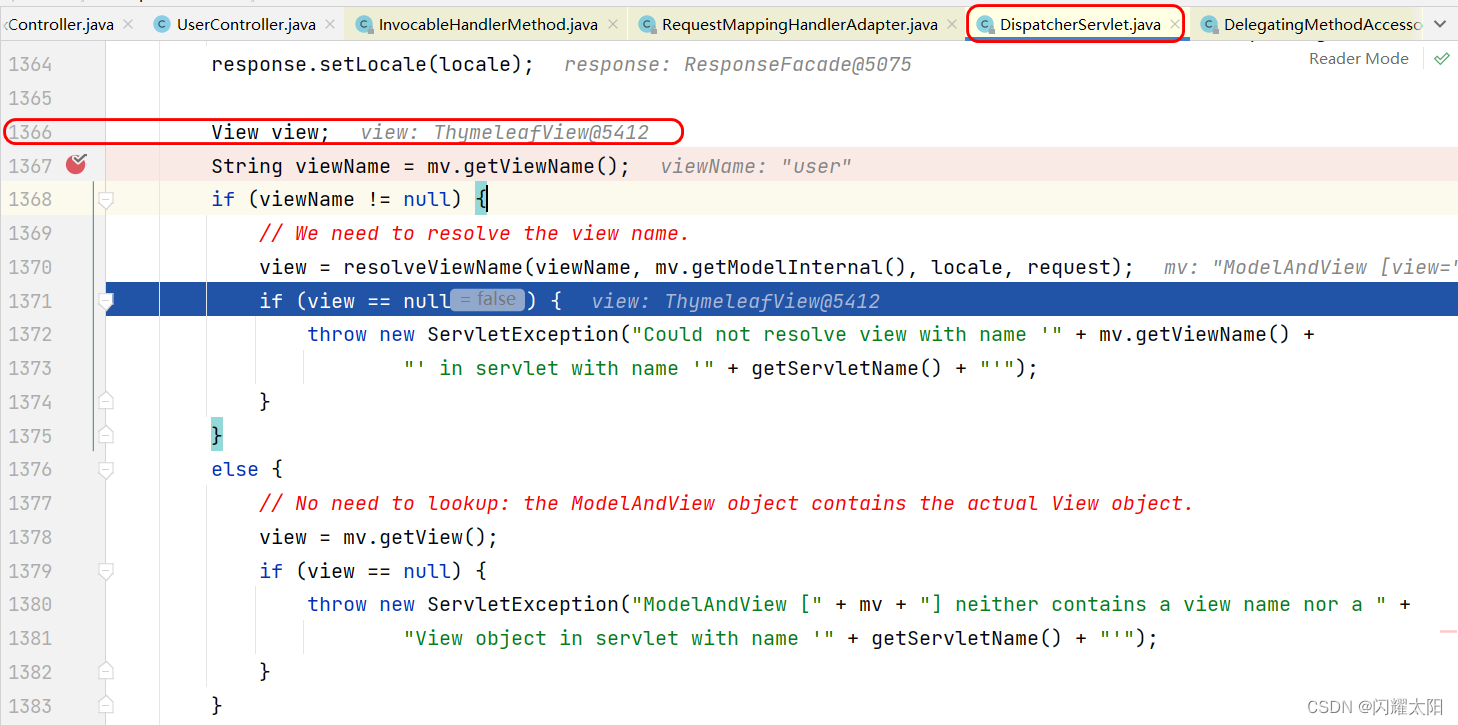Click the Reader Mode link

[1358, 59]
